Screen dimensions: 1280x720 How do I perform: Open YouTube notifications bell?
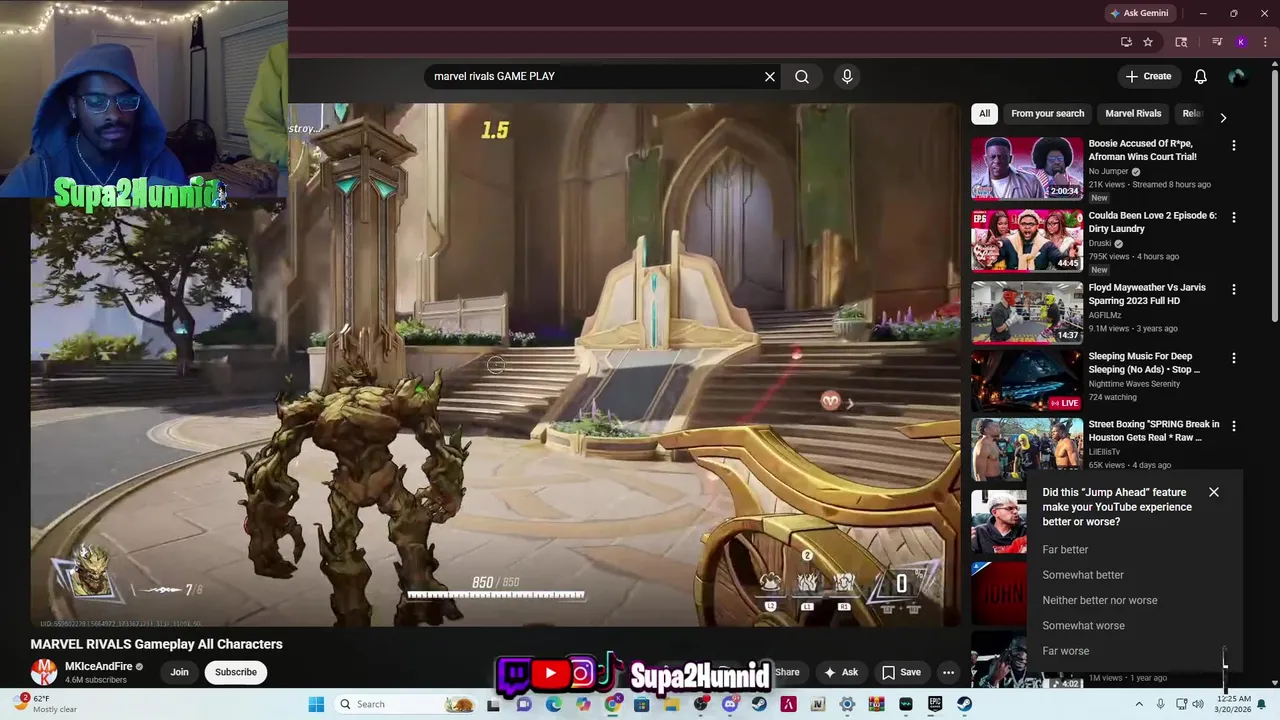click(x=1200, y=77)
